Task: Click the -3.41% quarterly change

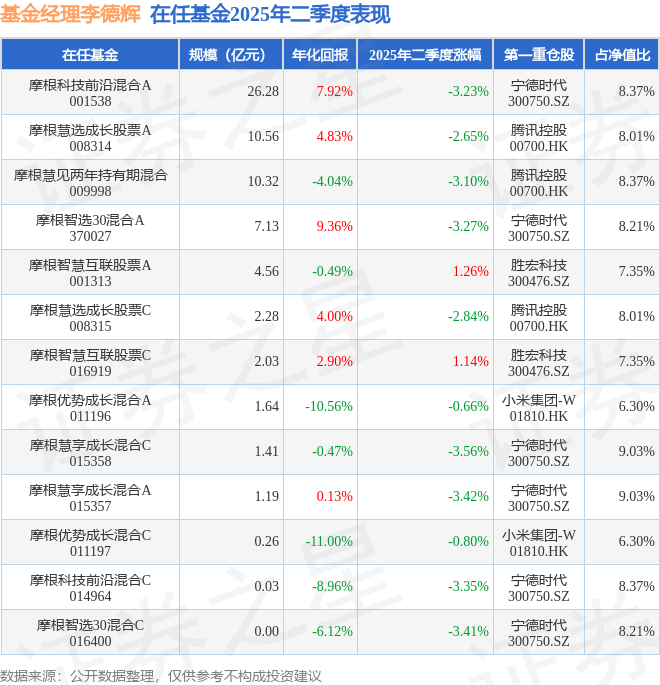Action: 468,631
